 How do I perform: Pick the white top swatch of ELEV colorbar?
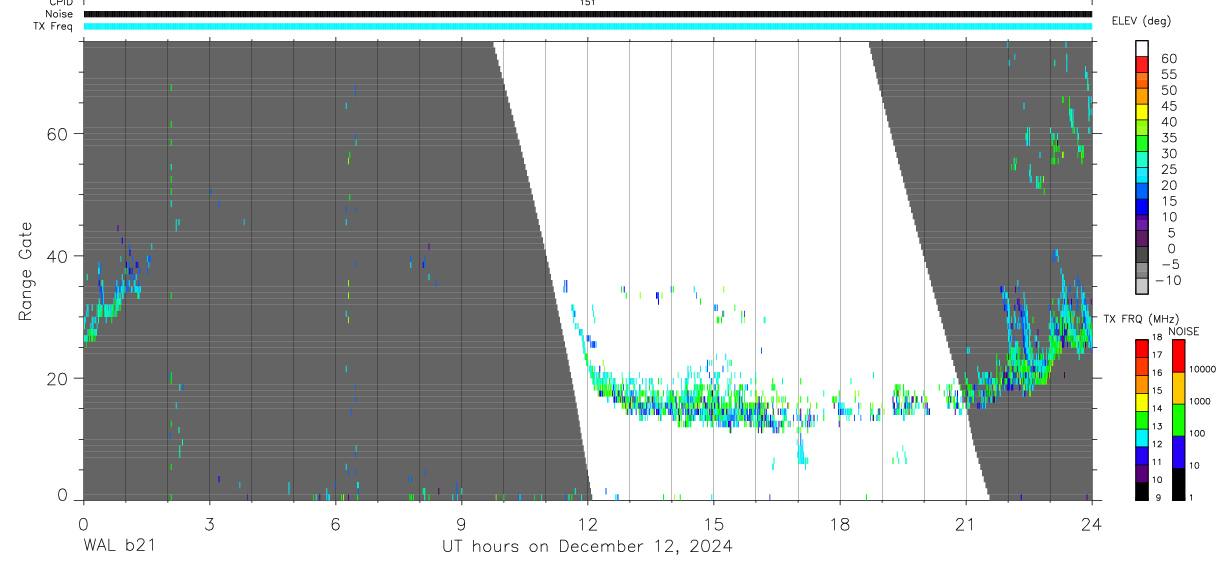[x=1142, y=48]
